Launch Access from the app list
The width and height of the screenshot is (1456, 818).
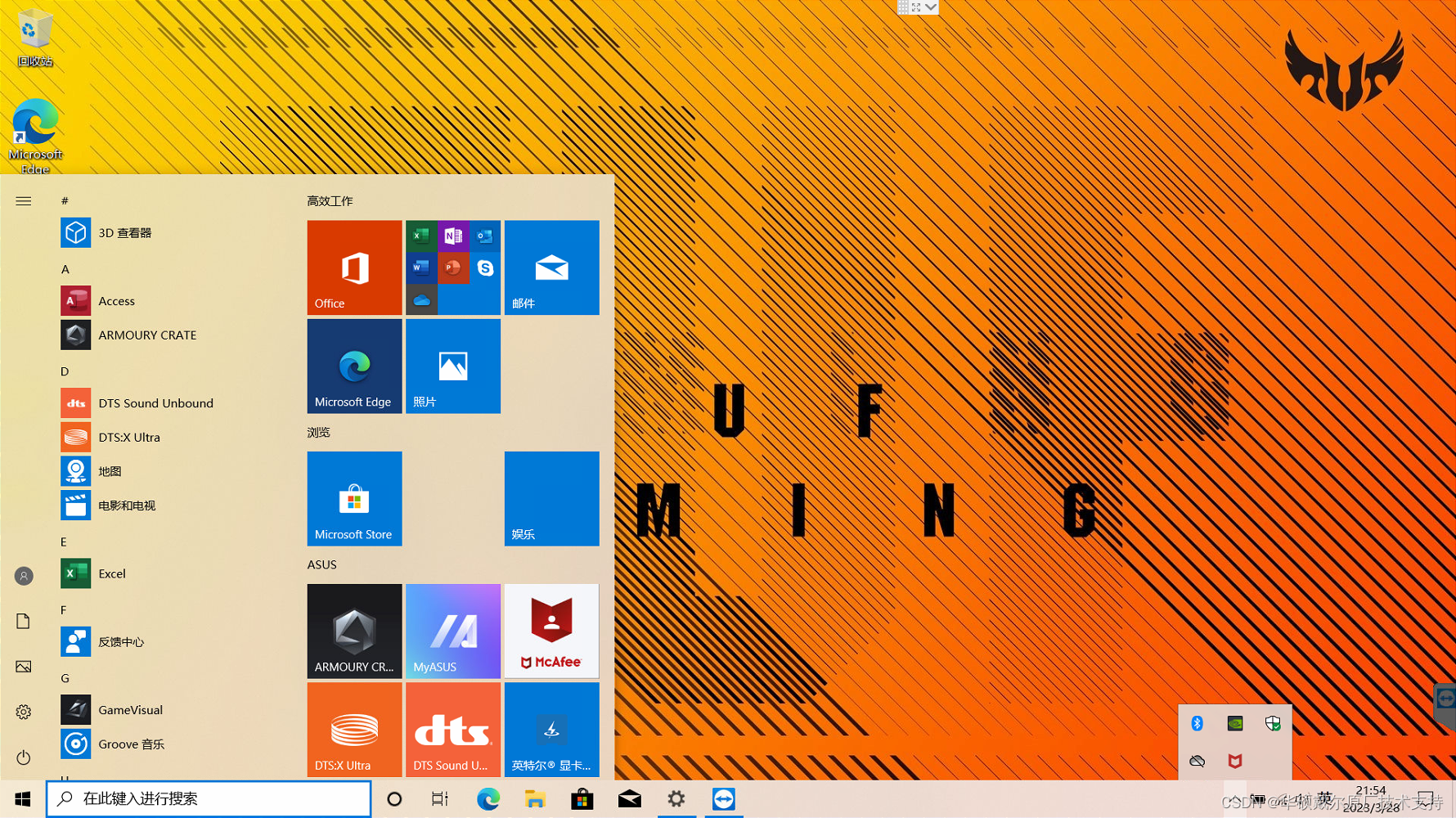(172, 301)
